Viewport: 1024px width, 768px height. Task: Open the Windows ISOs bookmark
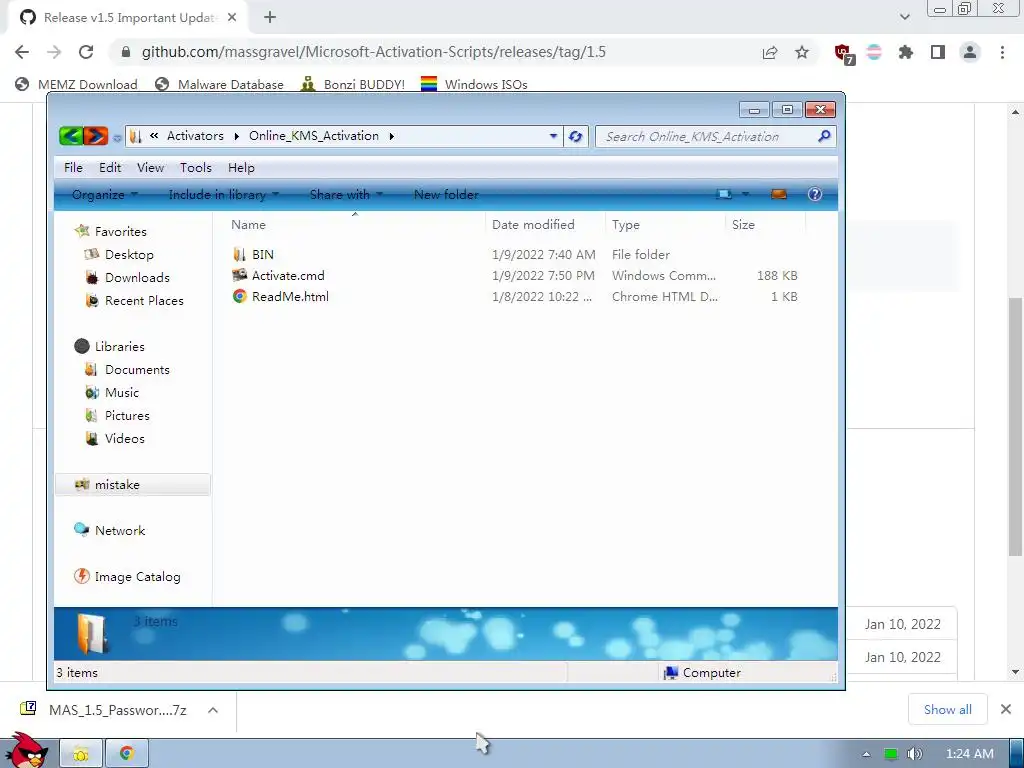click(474, 84)
